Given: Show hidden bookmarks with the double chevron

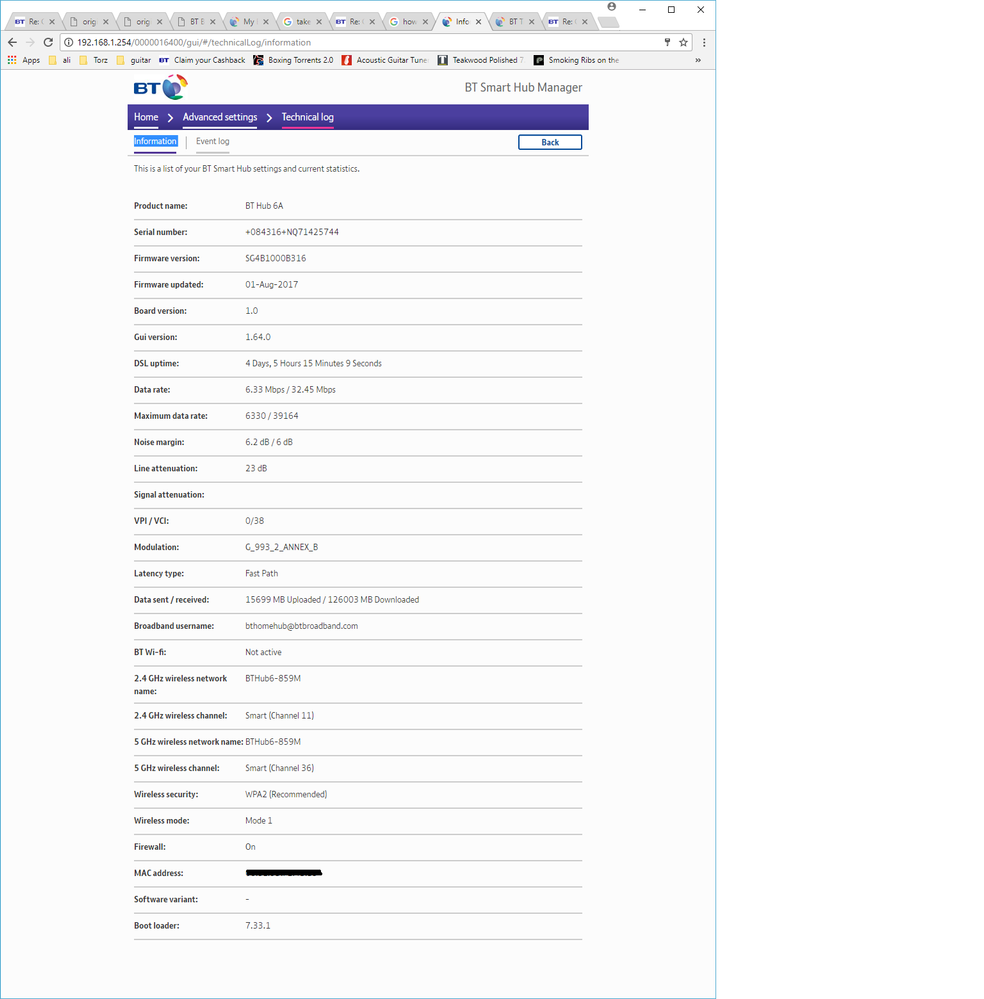Looking at the screenshot, I should (698, 60).
